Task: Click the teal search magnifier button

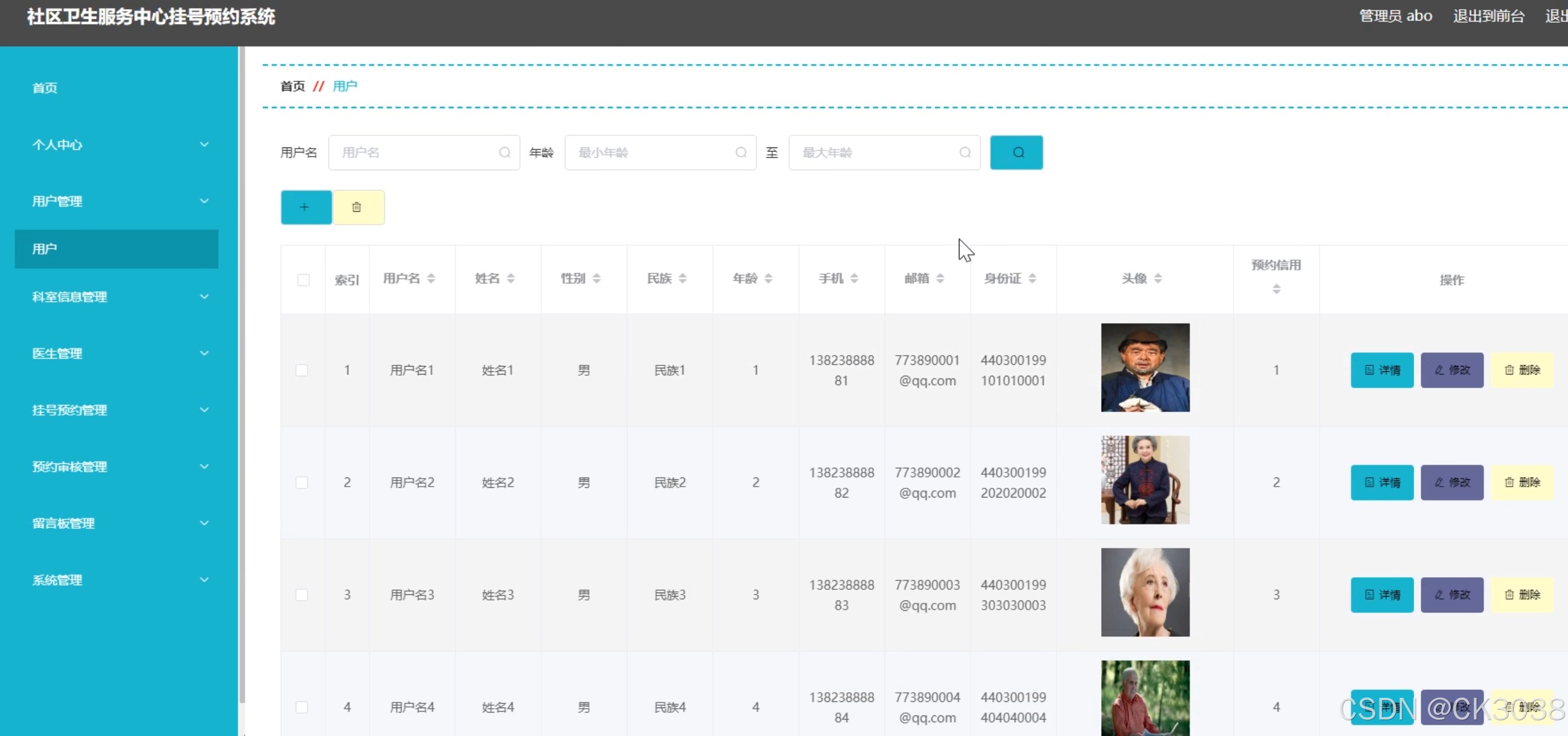Action: coord(1016,152)
